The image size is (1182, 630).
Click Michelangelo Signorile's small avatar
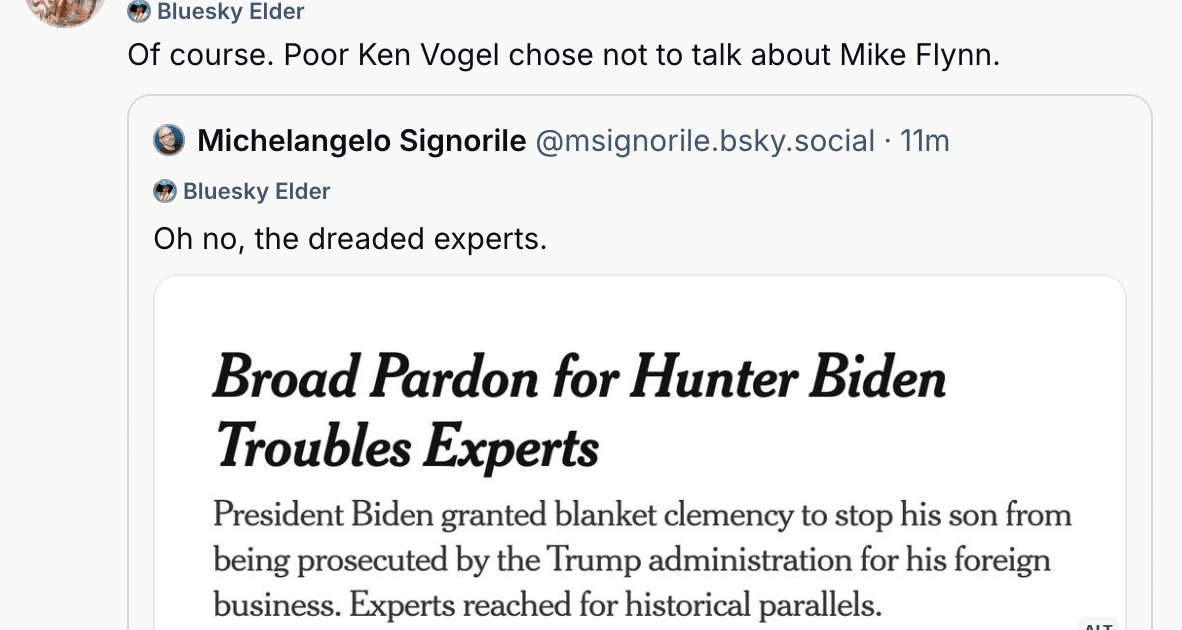(x=169, y=140)
